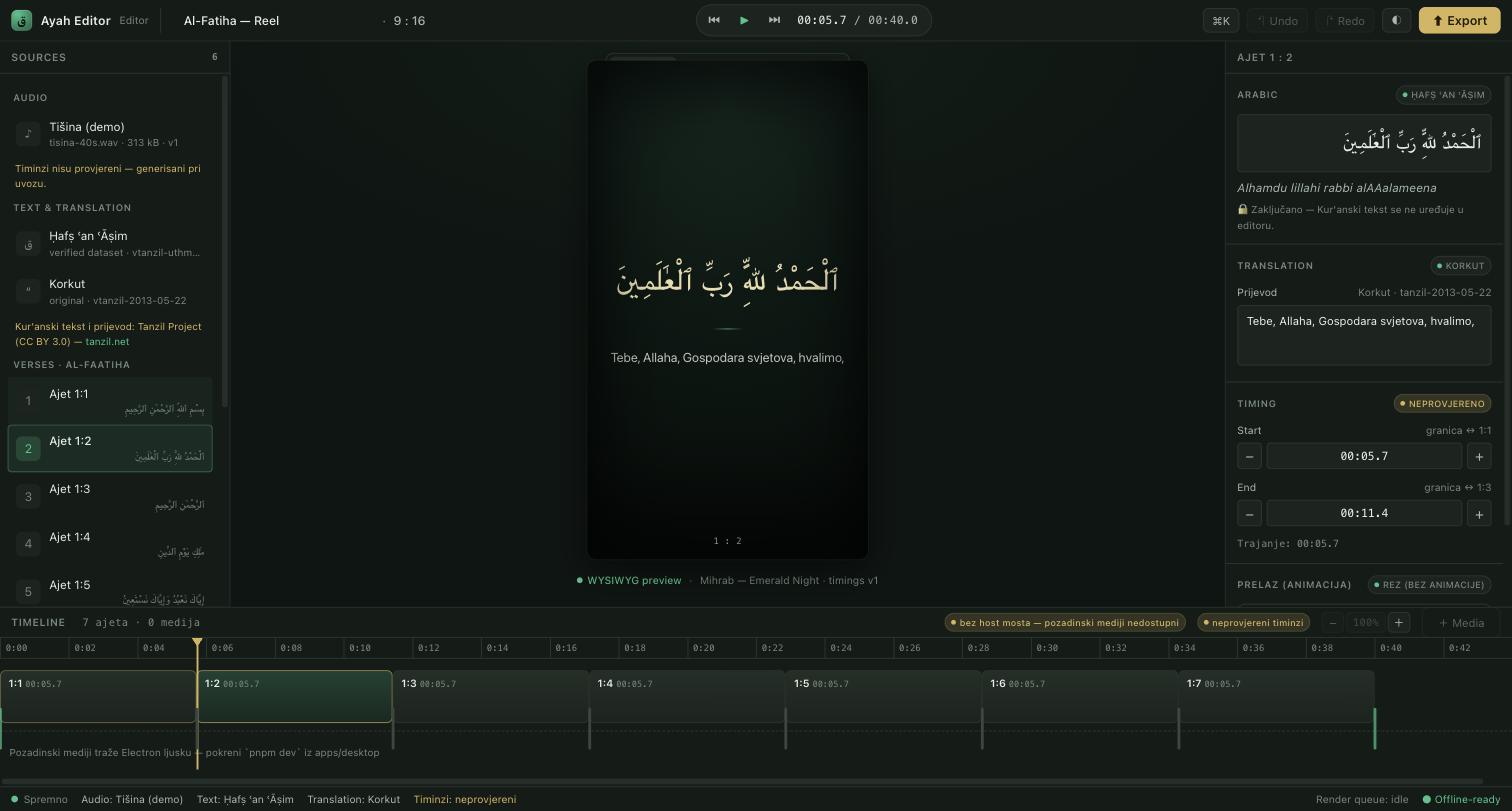Click Render queue: idle status

point(1362,799)
